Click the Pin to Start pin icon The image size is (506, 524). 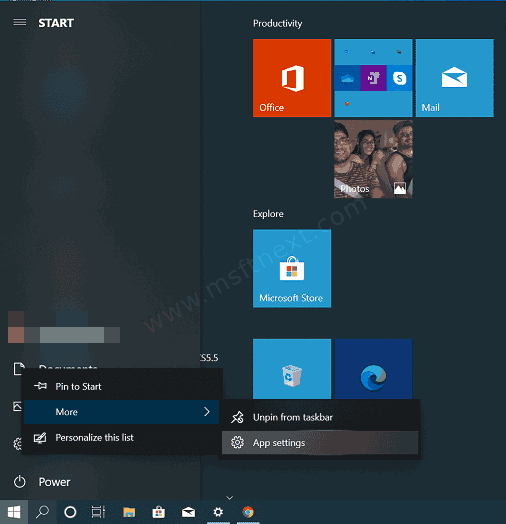tap(40, 386)
